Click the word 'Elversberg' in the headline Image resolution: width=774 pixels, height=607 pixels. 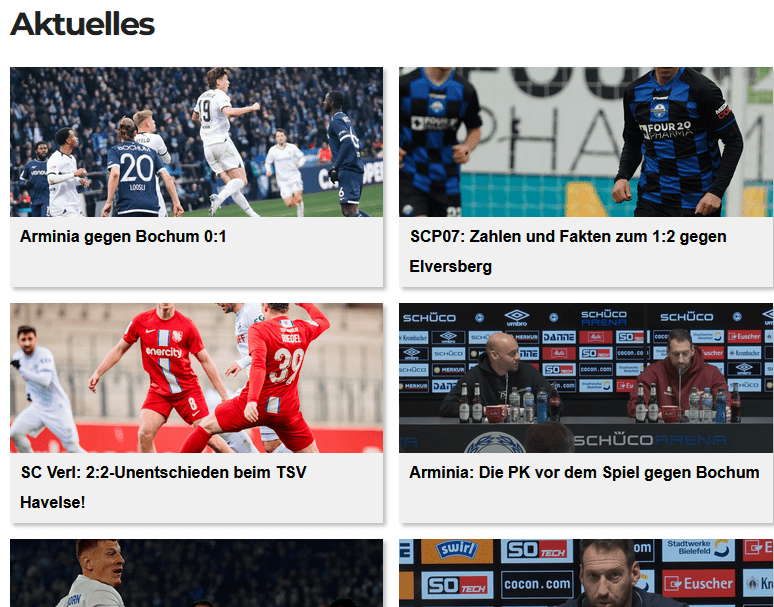click(x=450, y=266)
